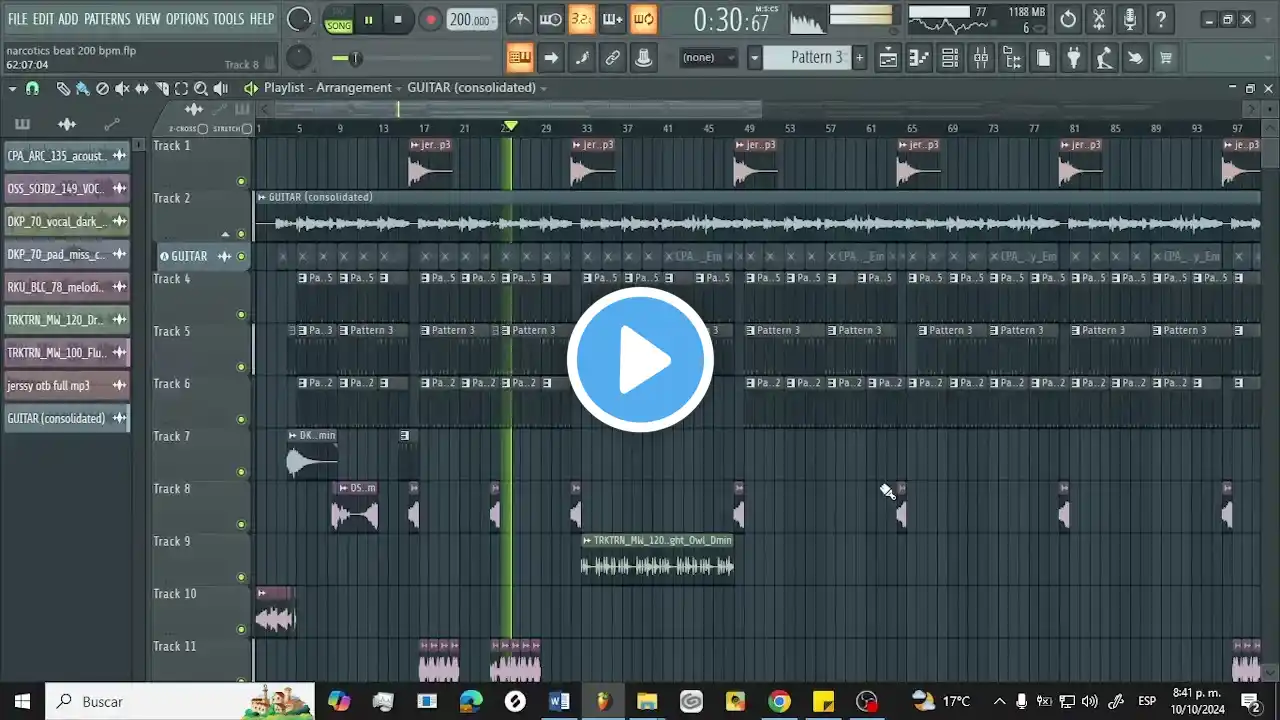
Task: Open the Mixer window icon
Action: (981, 58)
